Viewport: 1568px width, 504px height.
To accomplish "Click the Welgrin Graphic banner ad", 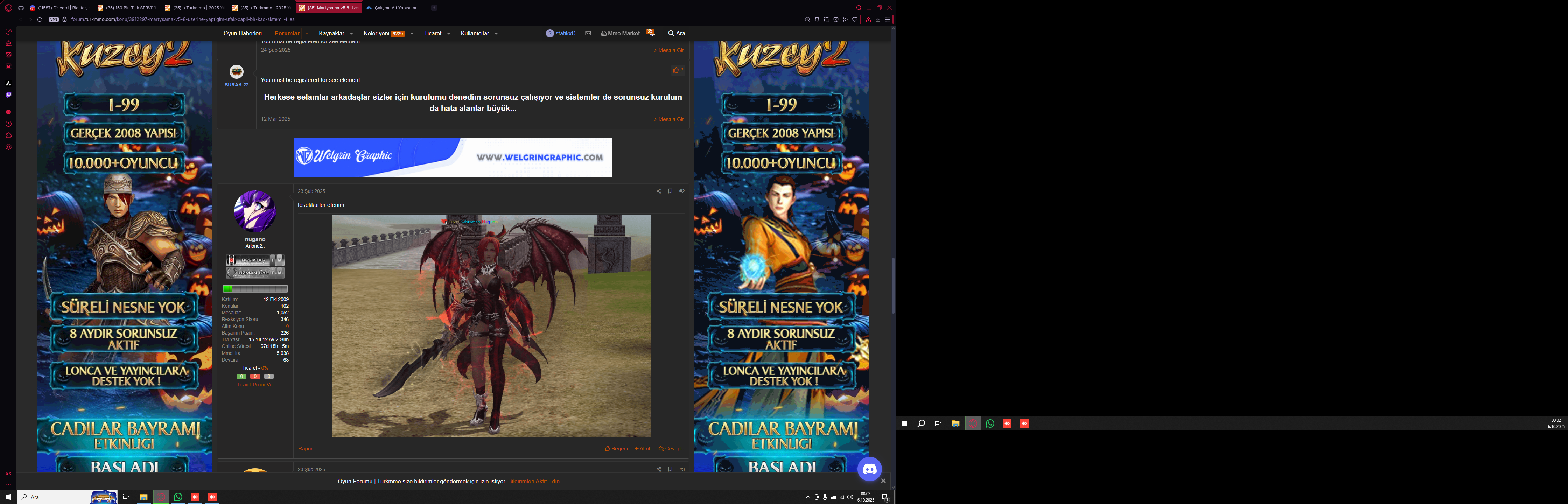I will click(x=453, y=157).
